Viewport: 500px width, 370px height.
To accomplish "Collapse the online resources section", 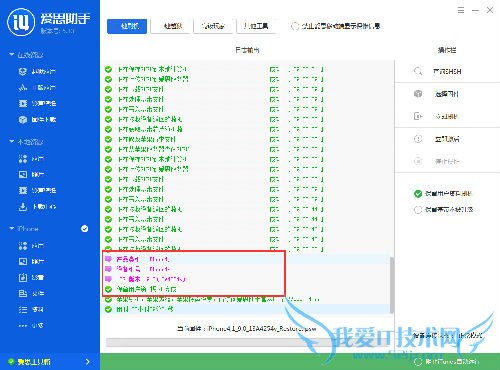I will pyautogui.click(x=12, y=54).
